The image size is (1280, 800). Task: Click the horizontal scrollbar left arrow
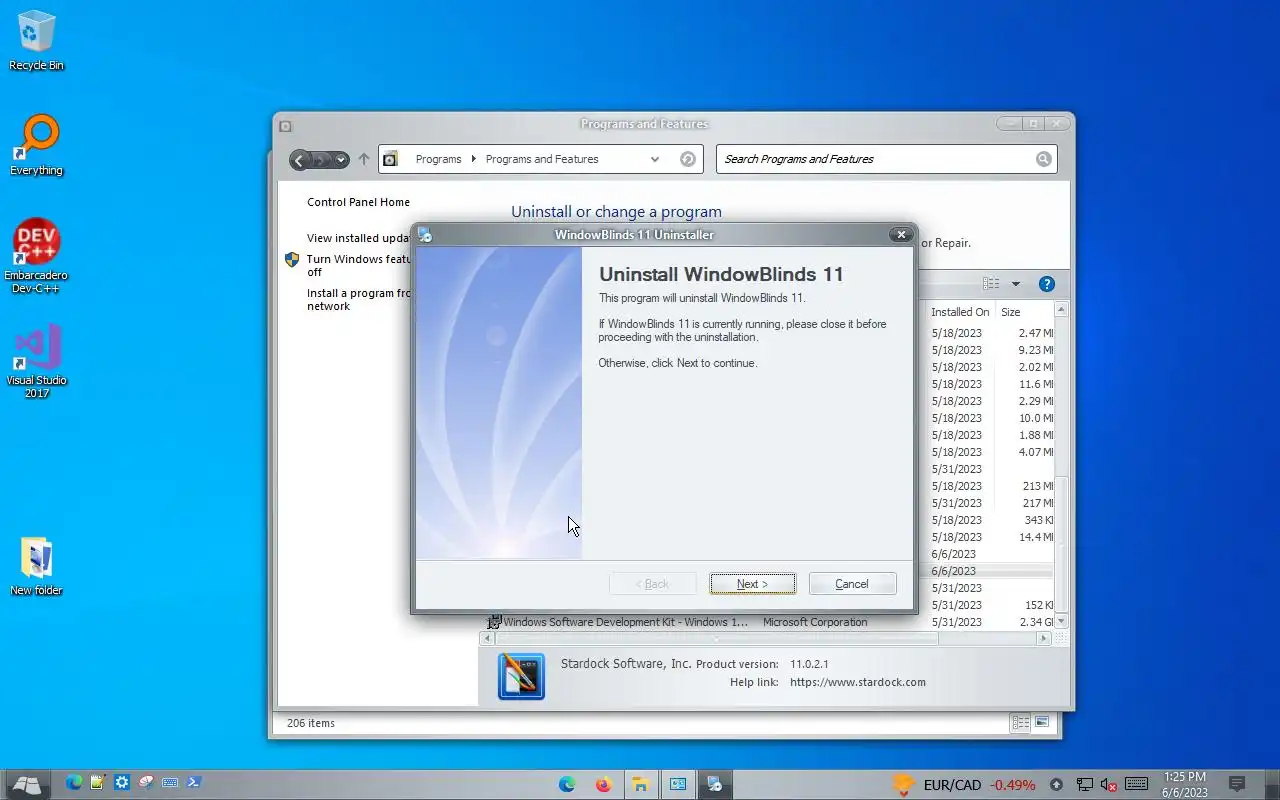coord(487,638)
